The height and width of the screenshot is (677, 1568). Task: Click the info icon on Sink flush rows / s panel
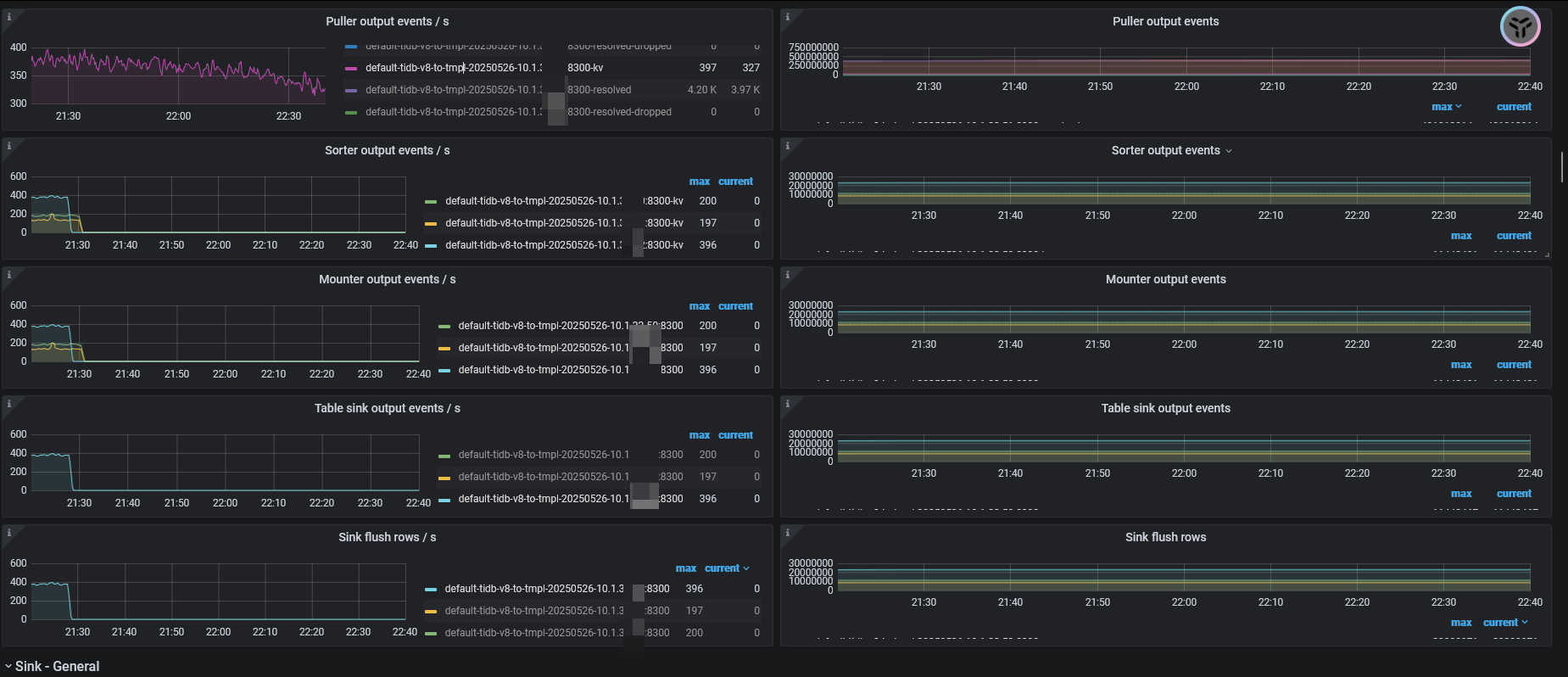(x=9, y=533)
